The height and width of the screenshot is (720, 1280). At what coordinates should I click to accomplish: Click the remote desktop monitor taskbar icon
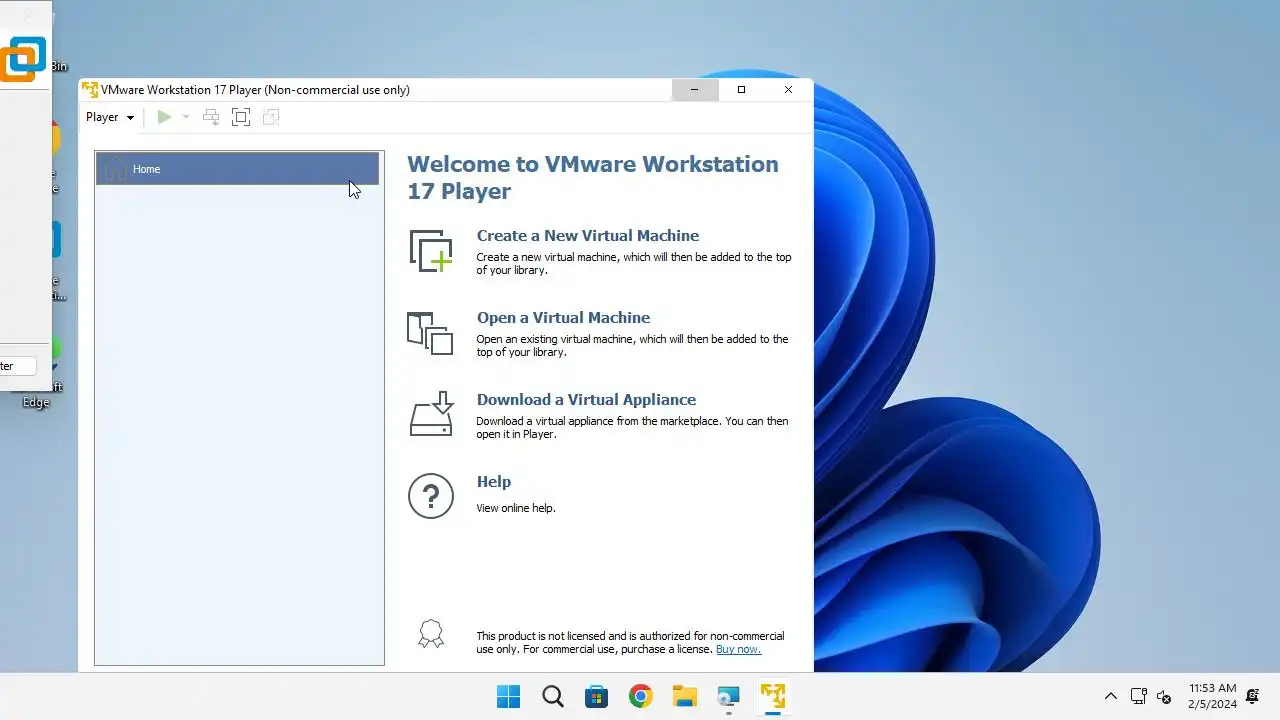729,697
